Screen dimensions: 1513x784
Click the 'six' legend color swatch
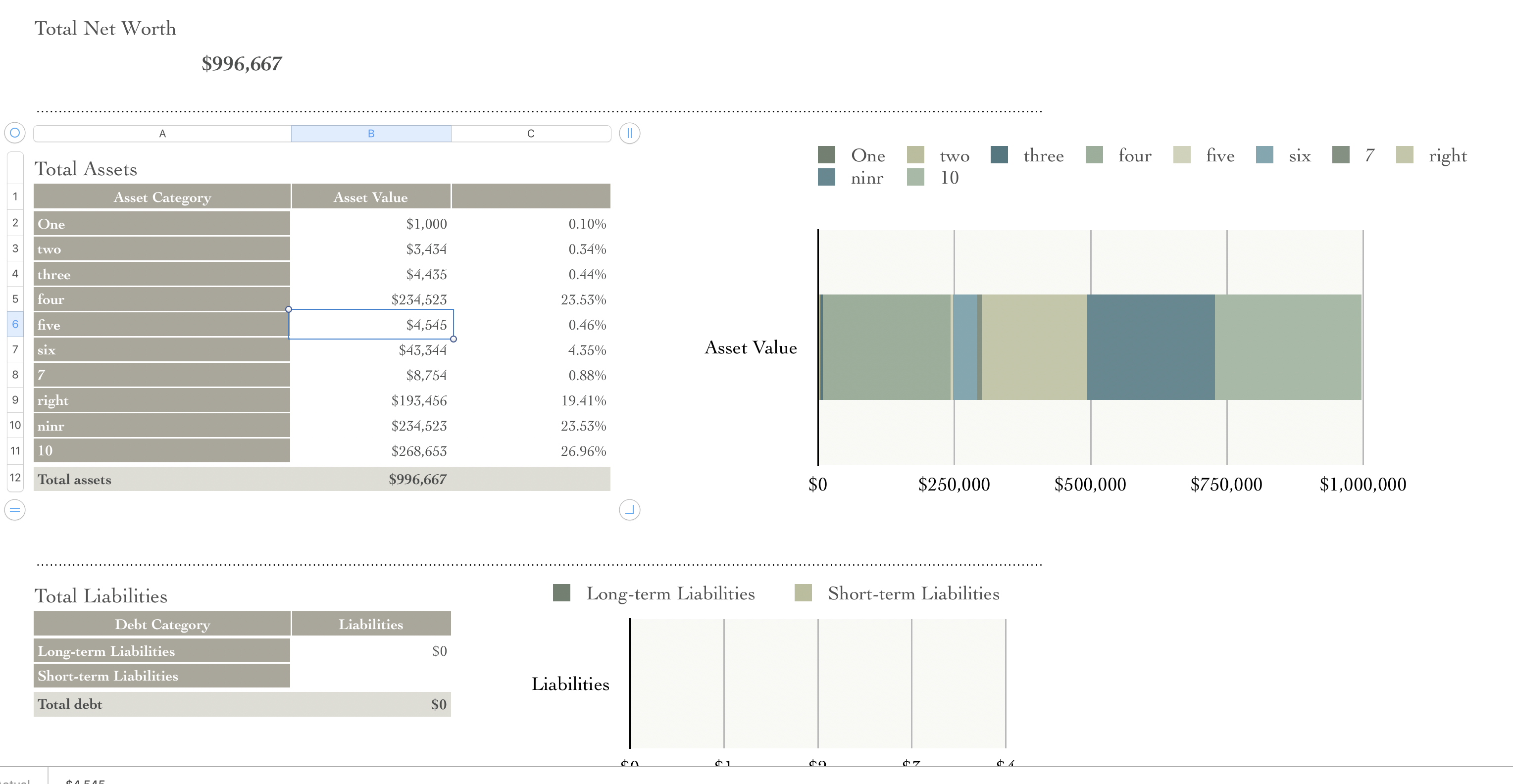pyautogui.click(x=1264, y=155)
